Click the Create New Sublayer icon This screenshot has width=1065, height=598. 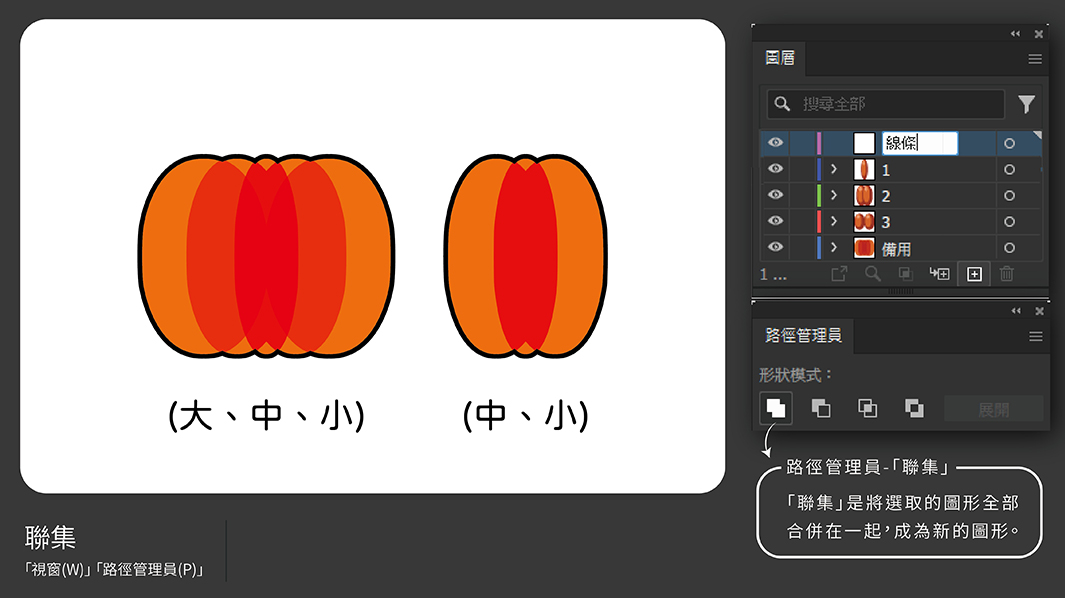[x=939, y=274]
